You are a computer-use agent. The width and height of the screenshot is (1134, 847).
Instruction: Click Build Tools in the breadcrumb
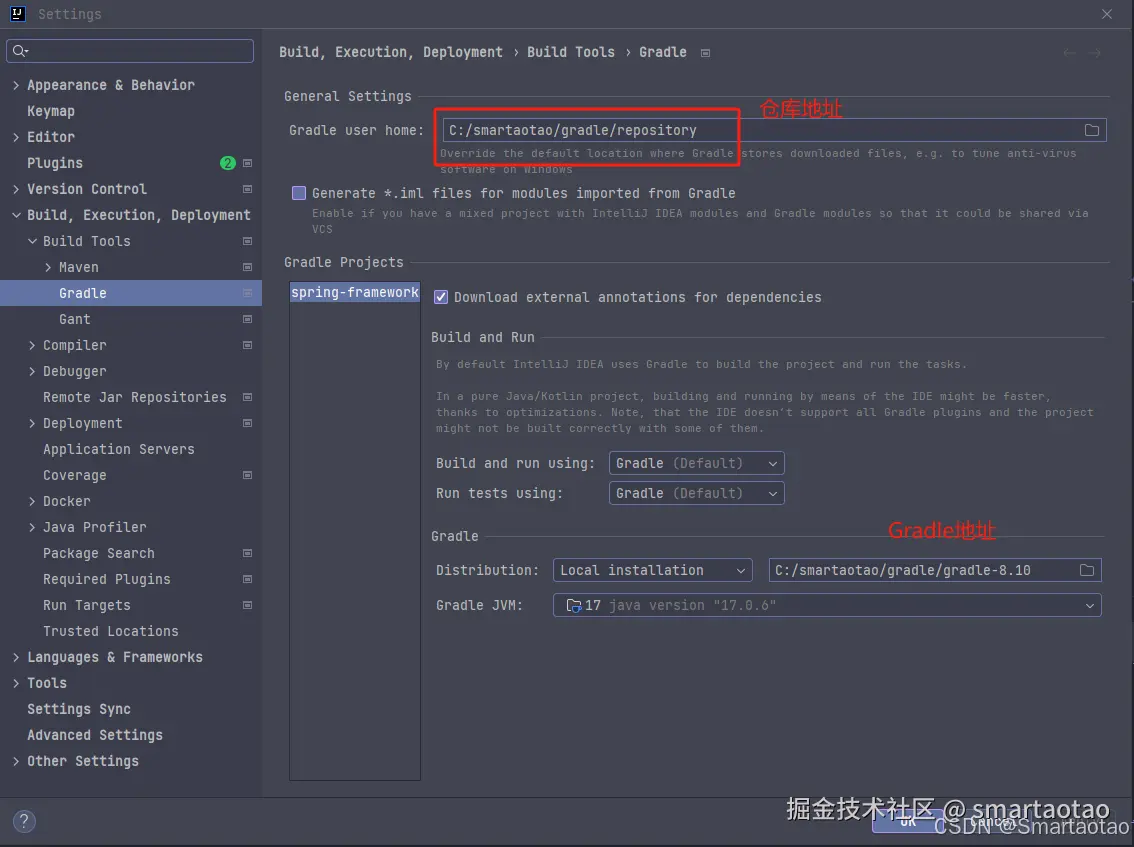pos(571,53)
